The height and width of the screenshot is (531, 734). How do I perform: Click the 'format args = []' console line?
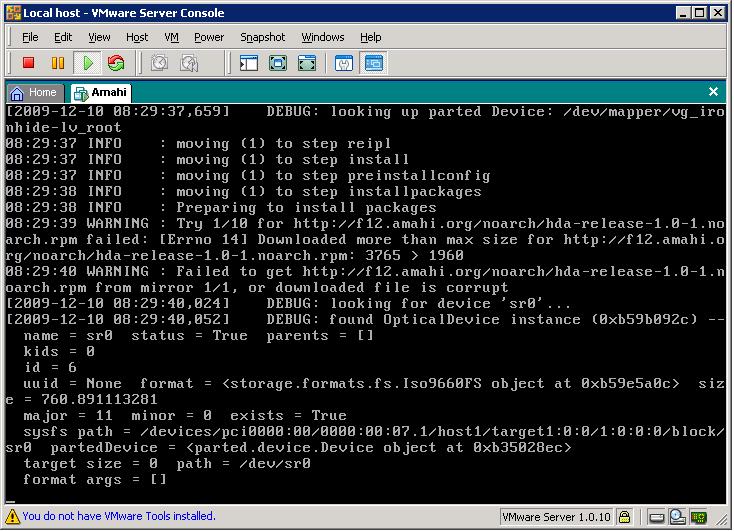tap(95, 479)
